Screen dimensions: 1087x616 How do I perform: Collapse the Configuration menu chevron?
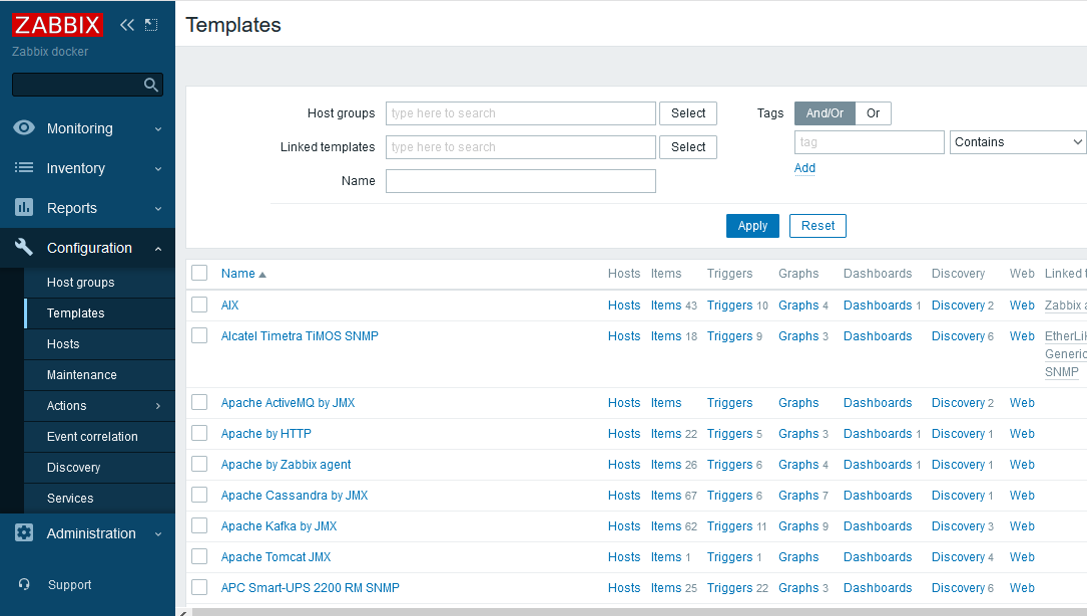[x=158, y=248]
